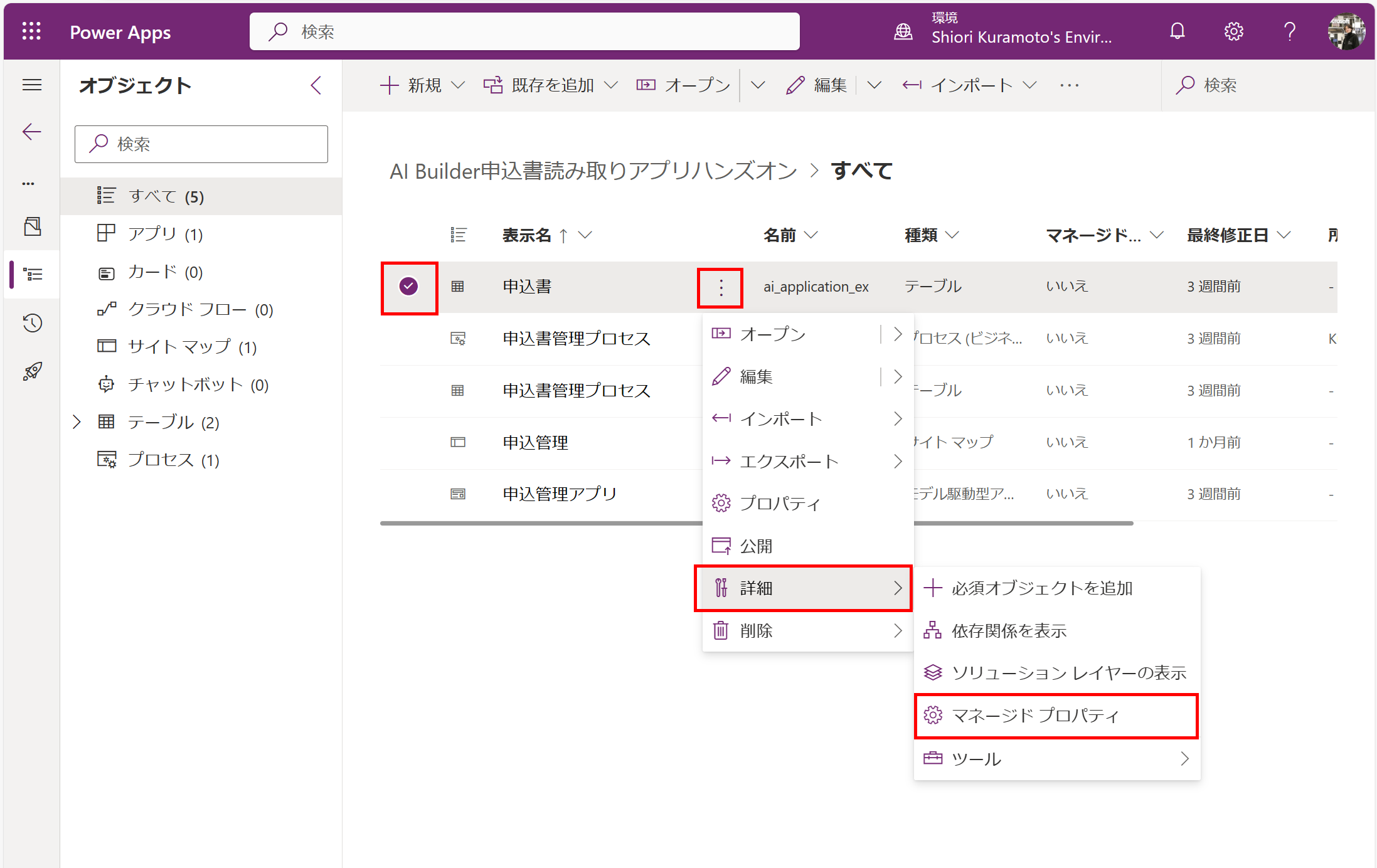Viewport: 1377px width, 868px height.
Task: Click the back arrow in left rail
Action: tap(32, 132)
